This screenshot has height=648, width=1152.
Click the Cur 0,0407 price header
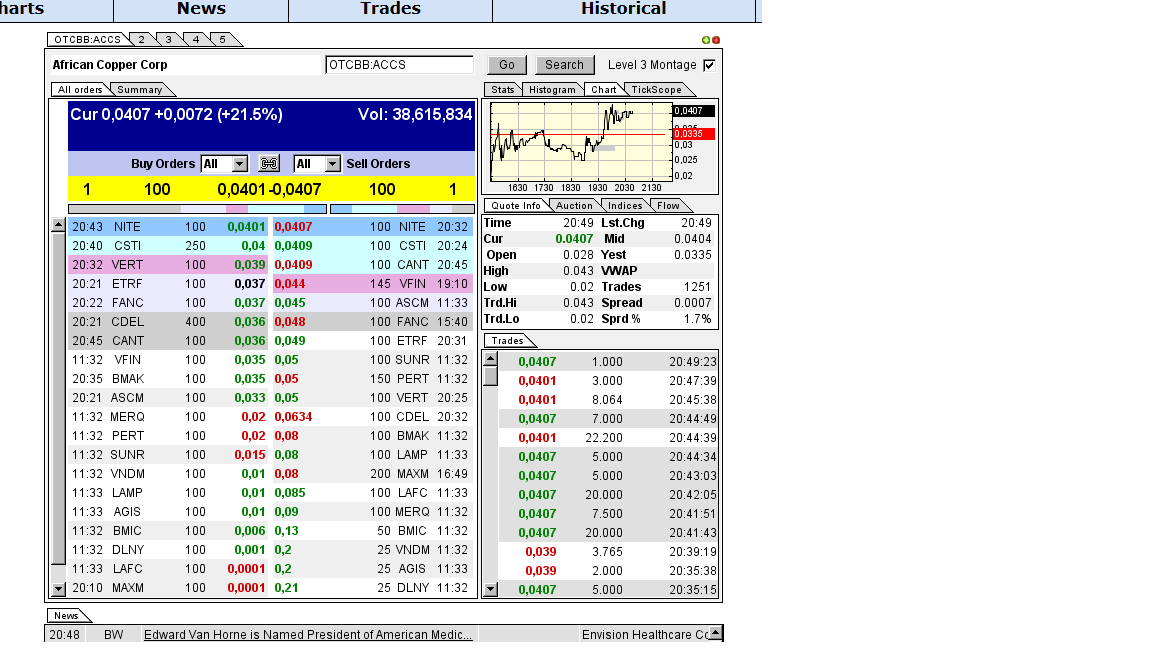(x=176, y=115)
